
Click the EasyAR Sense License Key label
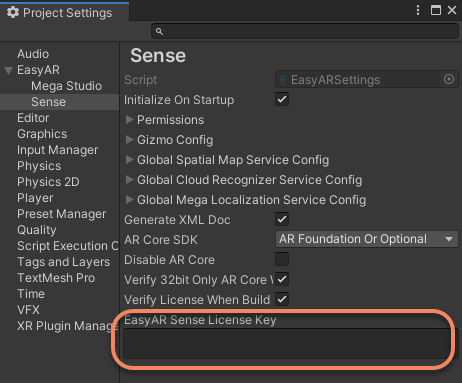pos(200,320)
